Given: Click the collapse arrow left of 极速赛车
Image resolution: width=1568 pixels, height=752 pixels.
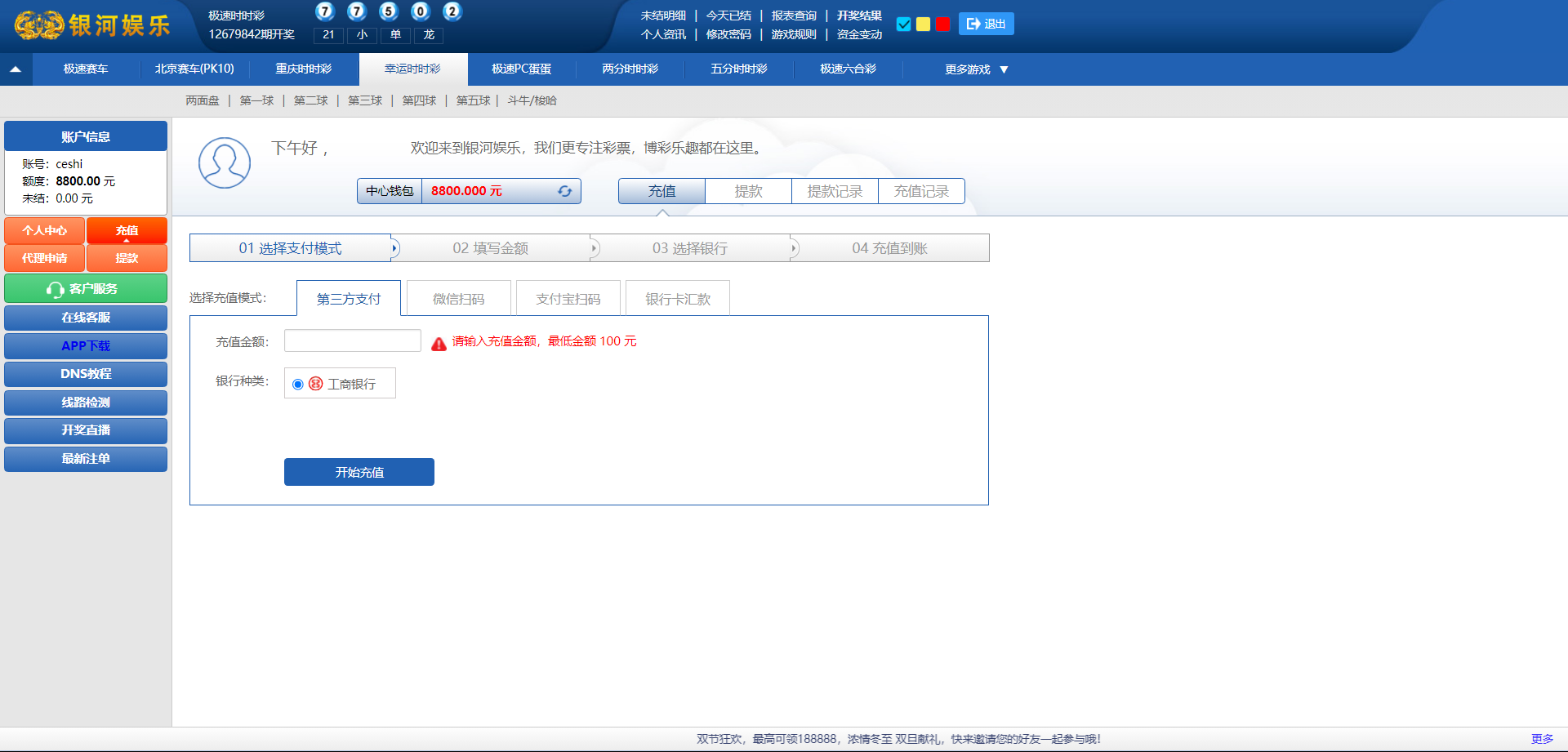Looking at the screenshot, I should [x=16, y=69].
